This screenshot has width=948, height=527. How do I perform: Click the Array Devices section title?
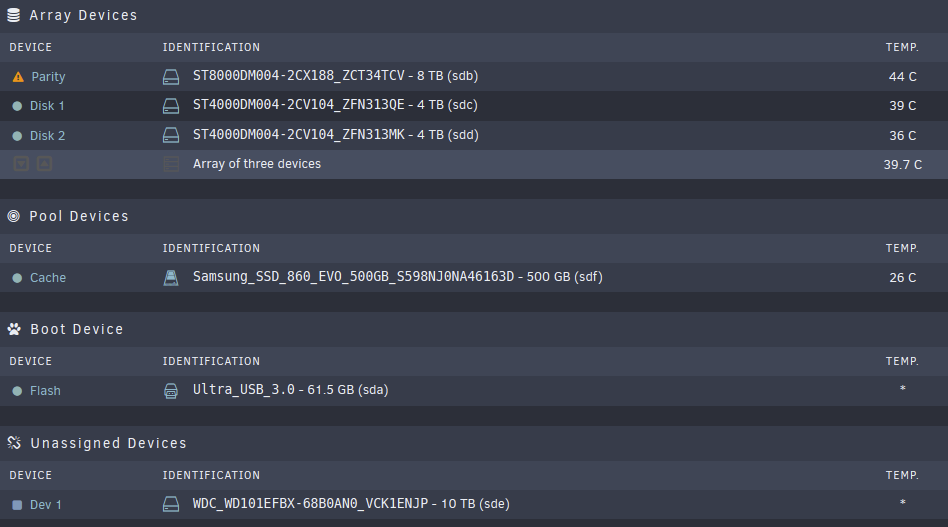point(83,15)
